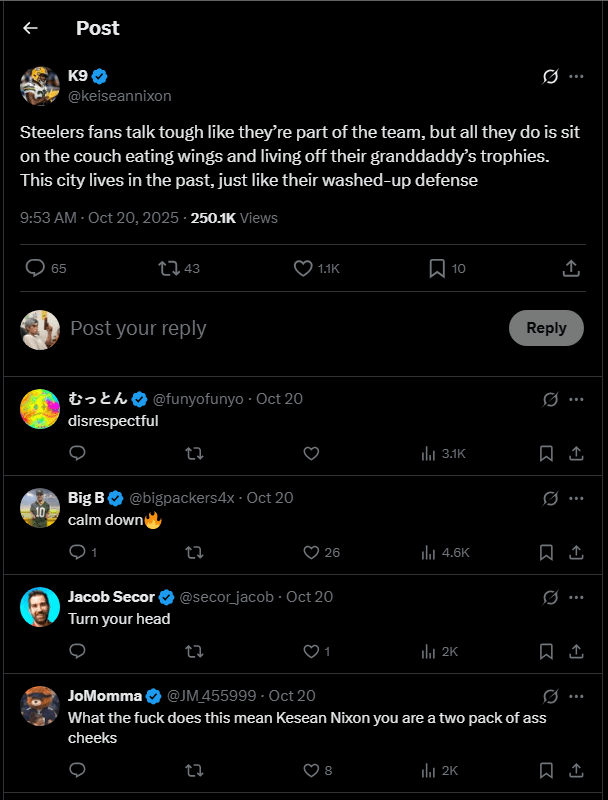Open more options on the funyofunyo reply
The image size is (608, 800).
tap(576, 399)
